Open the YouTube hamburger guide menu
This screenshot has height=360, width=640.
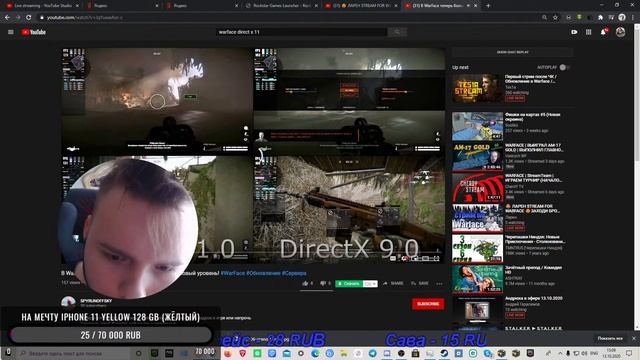11,32
